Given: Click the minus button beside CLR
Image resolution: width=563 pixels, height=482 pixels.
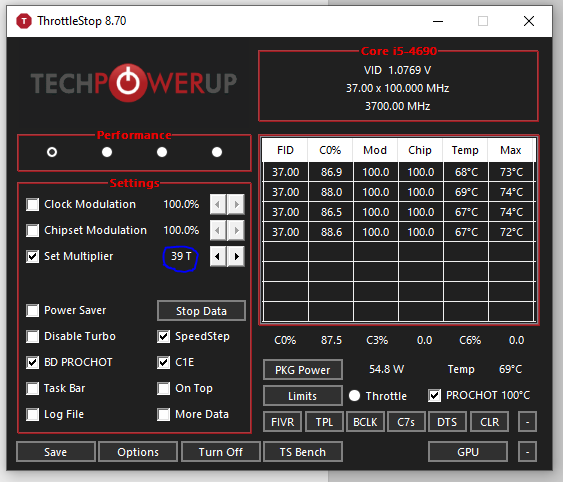Looking at the screenshot, I should click(x=527, y=422).
